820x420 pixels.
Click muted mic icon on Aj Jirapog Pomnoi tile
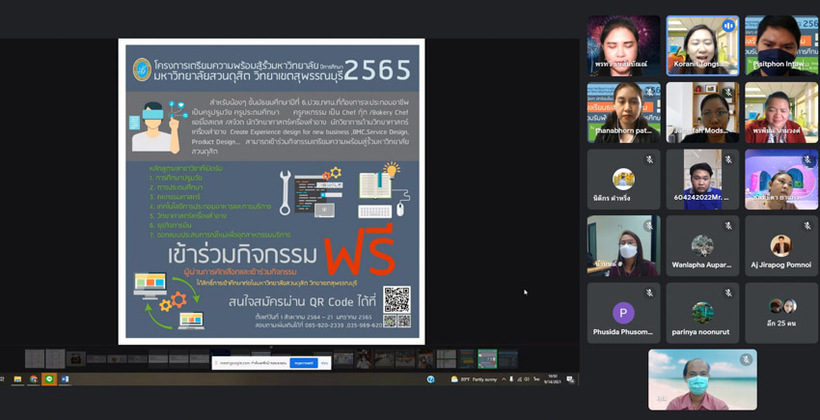(807, 225)
